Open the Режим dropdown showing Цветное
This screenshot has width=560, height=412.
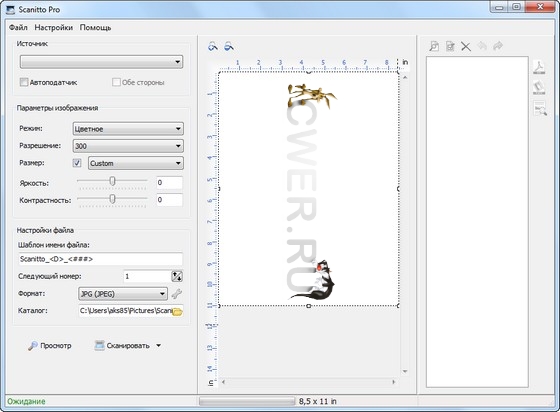[x=128, y=129]
